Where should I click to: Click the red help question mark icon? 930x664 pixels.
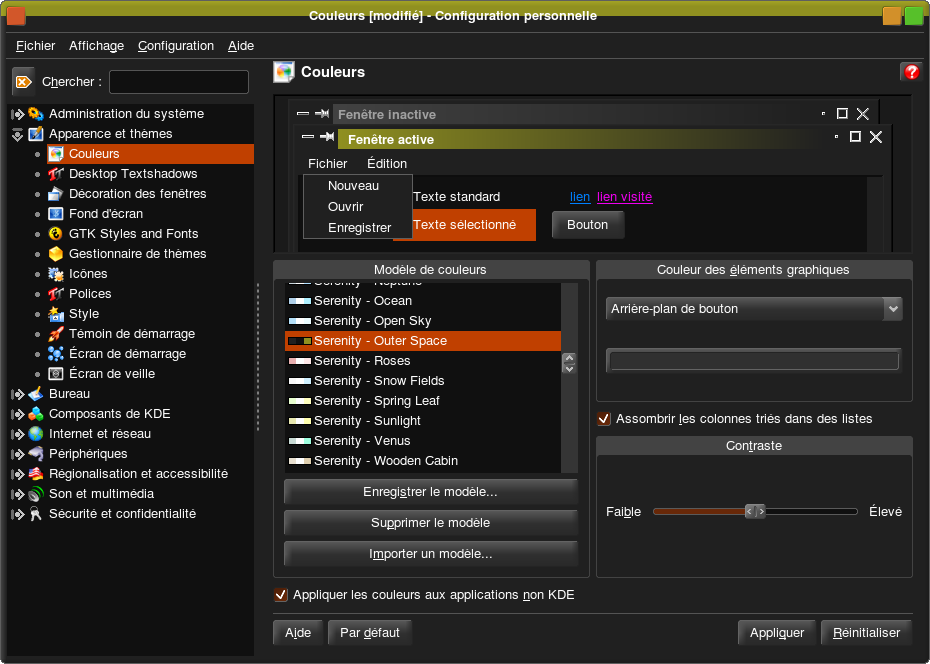point(911,72)
